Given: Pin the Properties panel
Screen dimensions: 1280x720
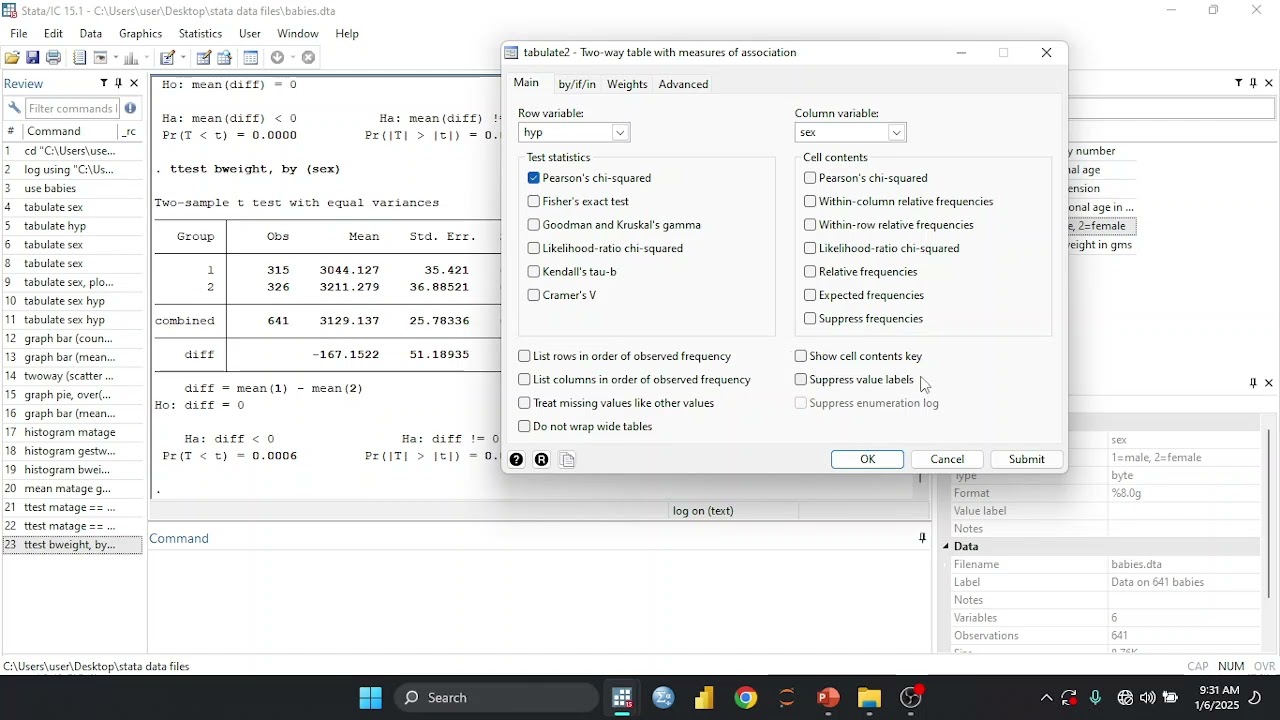Looking at the screenshot, I should click(x=1254, y=384).
